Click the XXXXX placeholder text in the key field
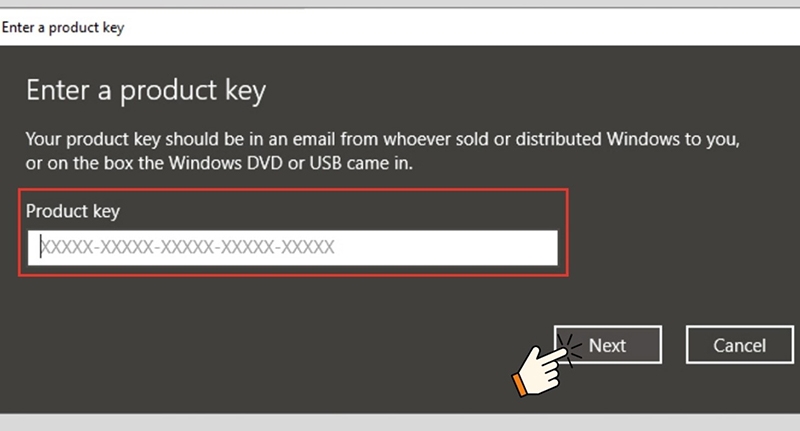The image size is (800, 431). 187,247
